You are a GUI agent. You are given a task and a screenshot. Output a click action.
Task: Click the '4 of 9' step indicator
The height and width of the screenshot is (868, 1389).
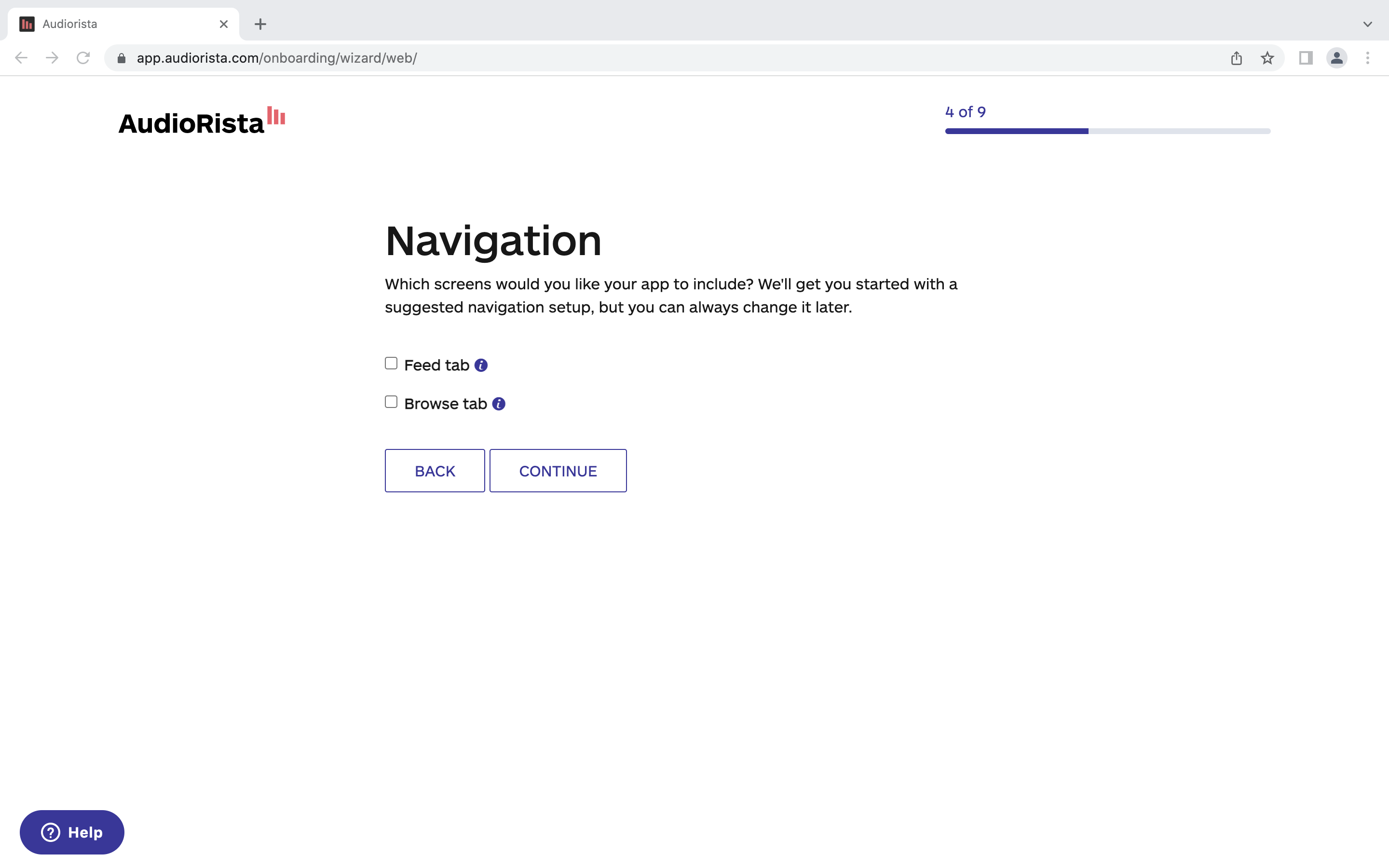pyautogui.click(x=966, y=112)
